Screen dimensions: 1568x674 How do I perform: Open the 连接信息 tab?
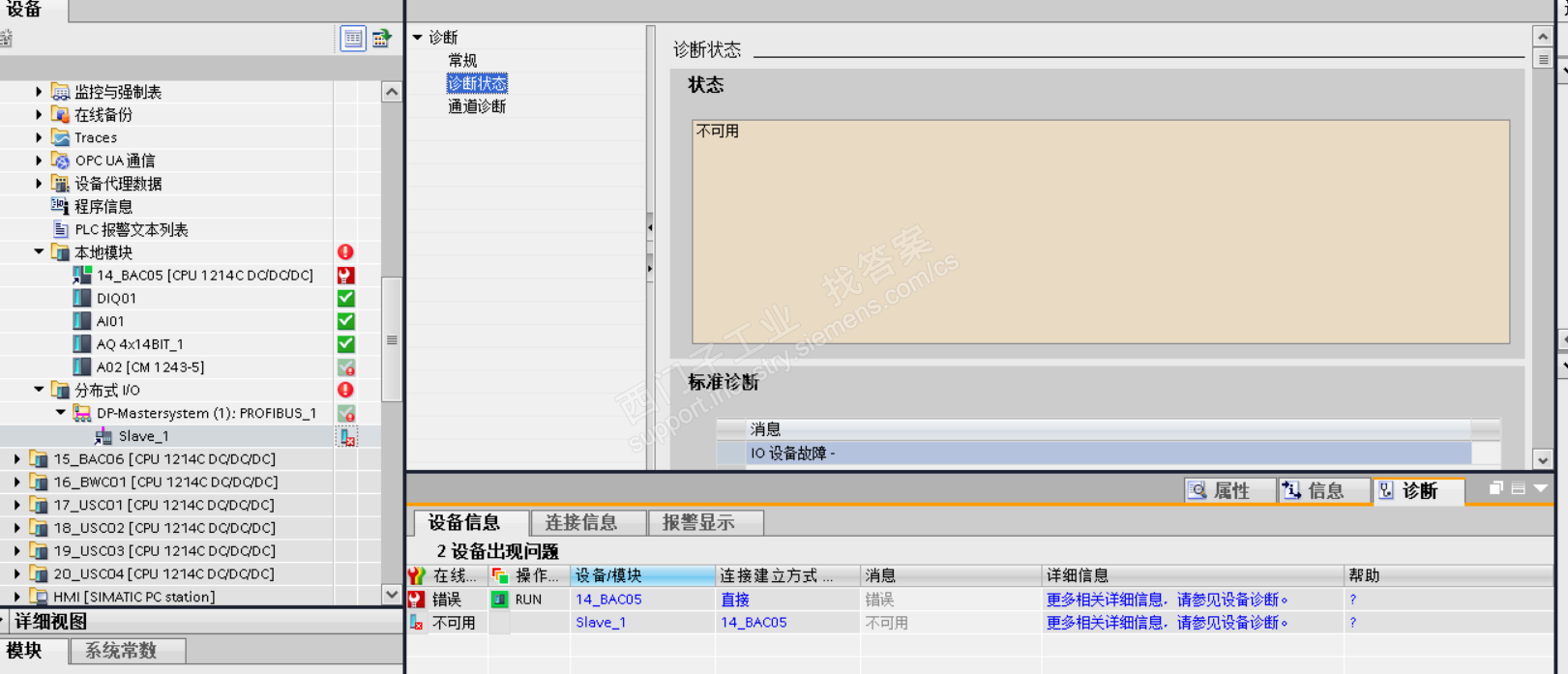click(588, 523)
